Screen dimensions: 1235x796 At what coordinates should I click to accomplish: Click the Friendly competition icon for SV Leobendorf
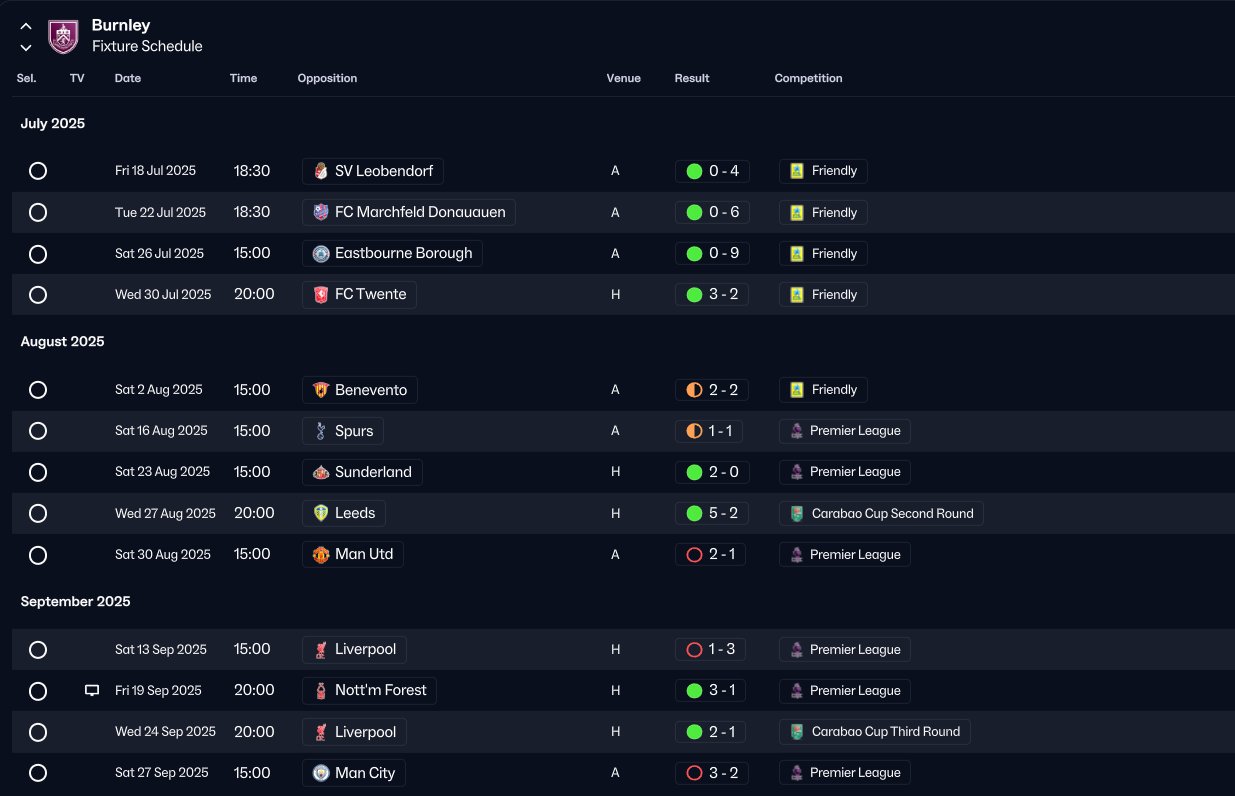(x=797, y=171)
